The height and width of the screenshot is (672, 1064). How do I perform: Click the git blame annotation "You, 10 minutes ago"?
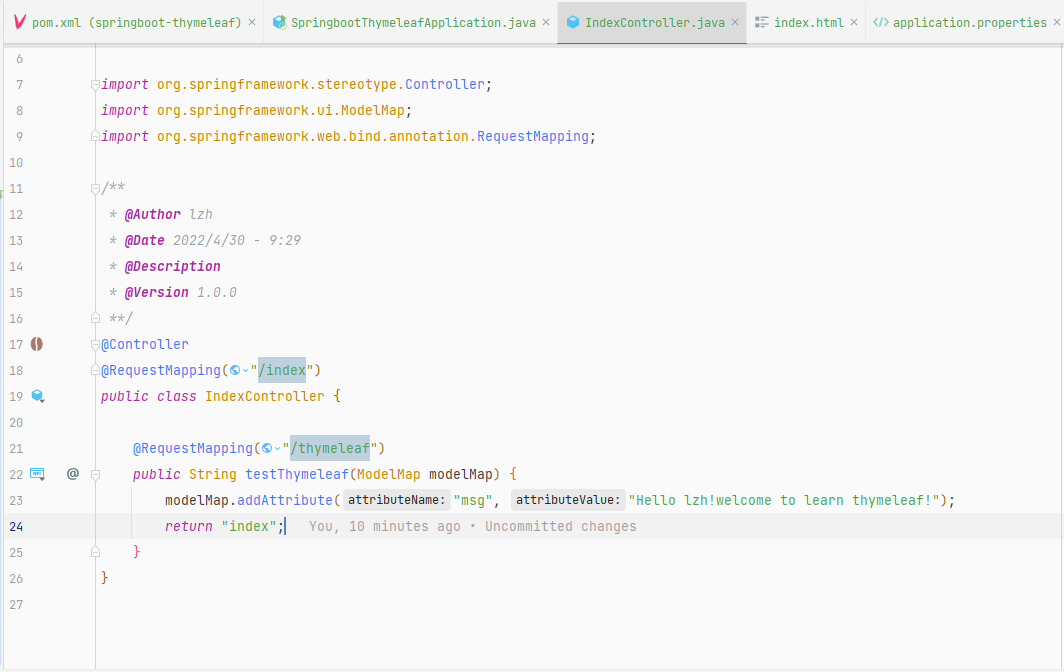(384, 526)
